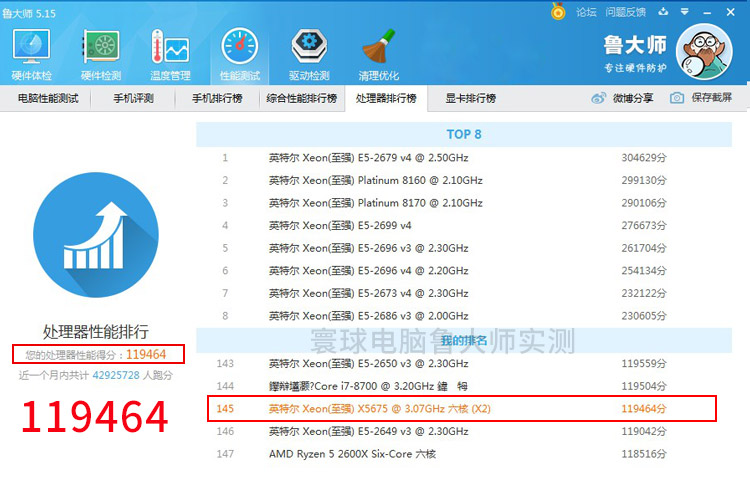The width and height of the screenshot is (750, 501).
Task: Click score 261704分
Action: coord(644,248)
